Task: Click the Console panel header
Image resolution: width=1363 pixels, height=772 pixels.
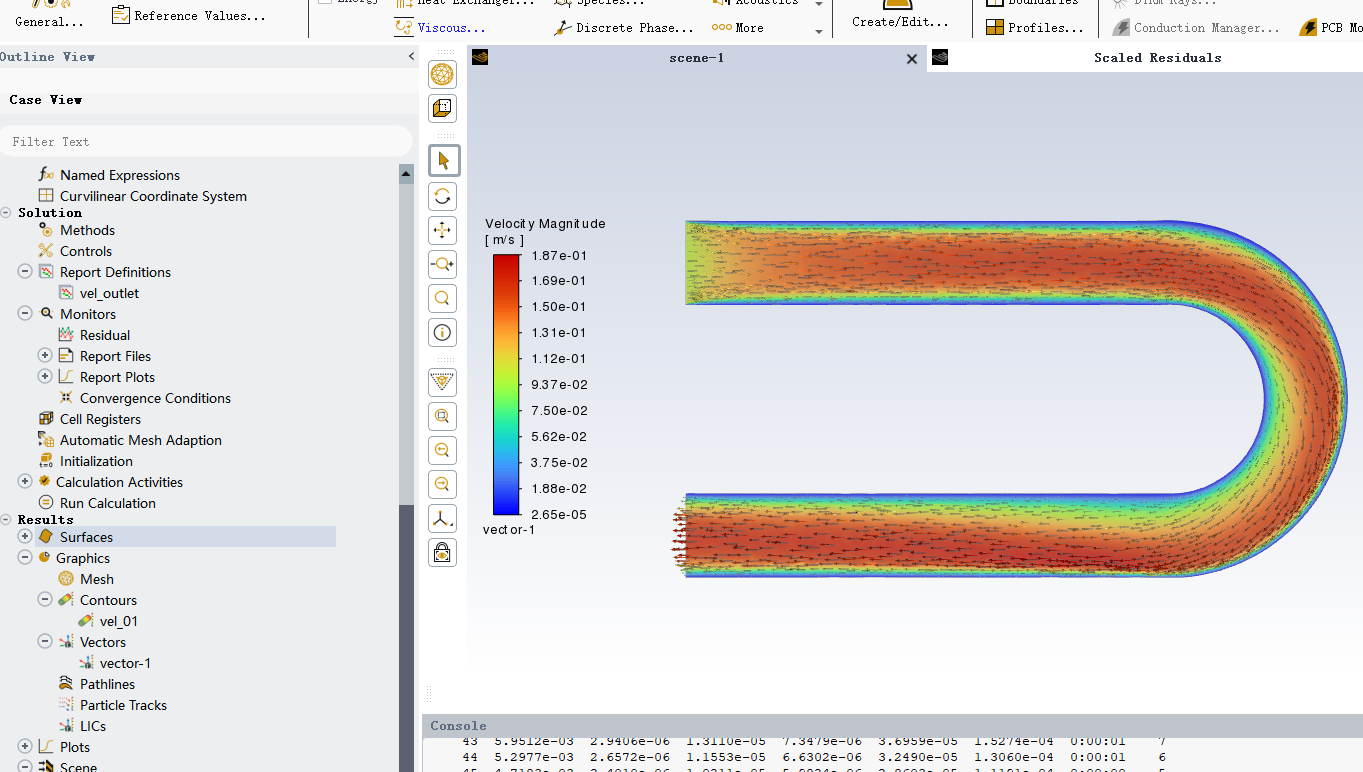Action: [892, 726]
